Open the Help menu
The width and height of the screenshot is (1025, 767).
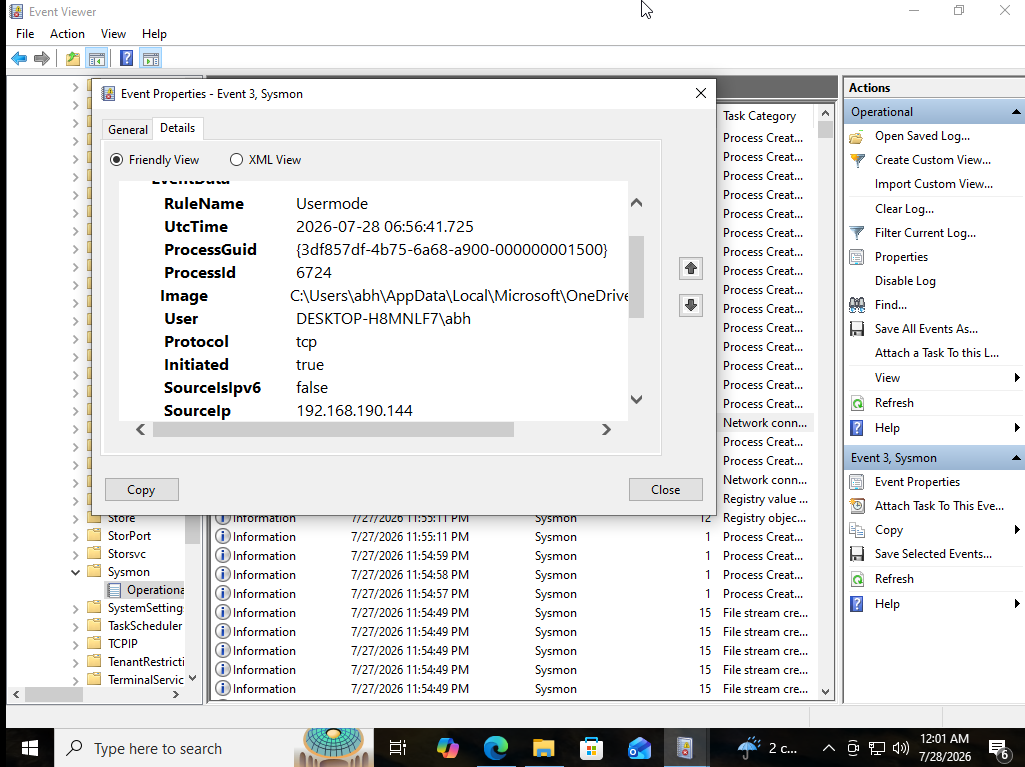[x=154, y=34]
